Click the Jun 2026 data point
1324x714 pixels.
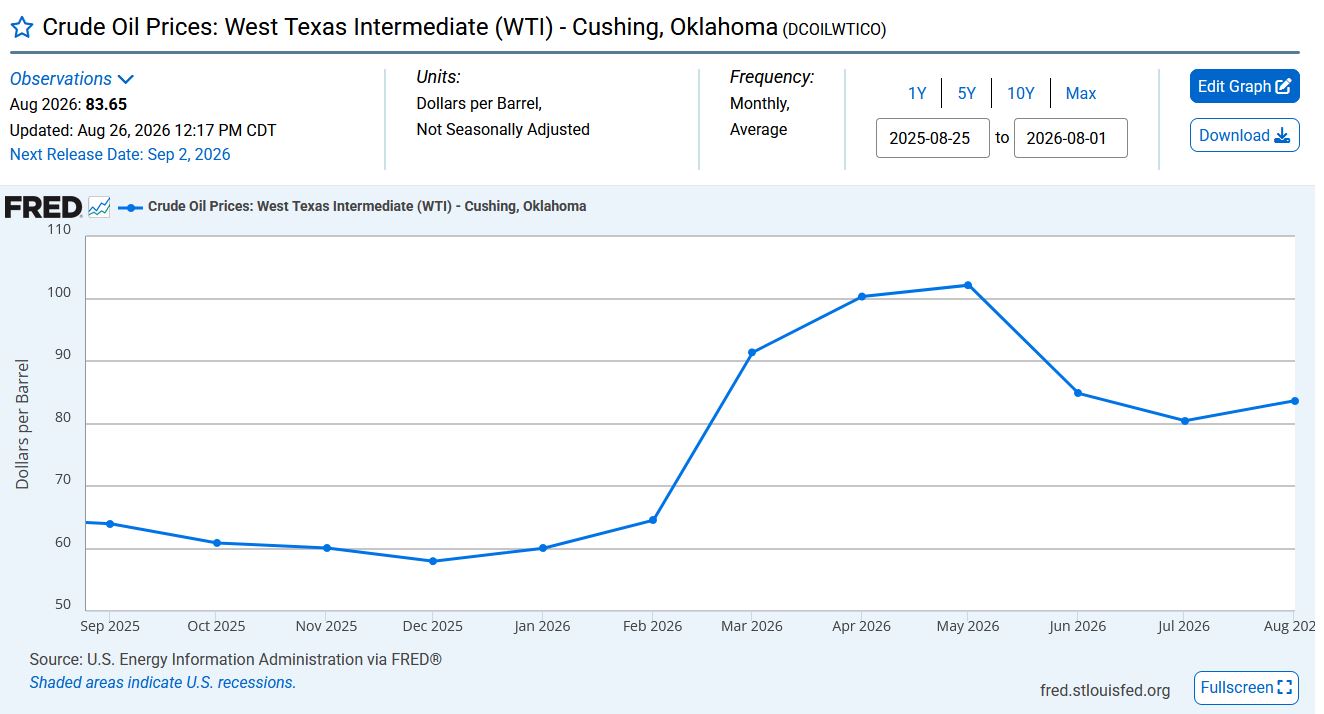pos(1078,393)
